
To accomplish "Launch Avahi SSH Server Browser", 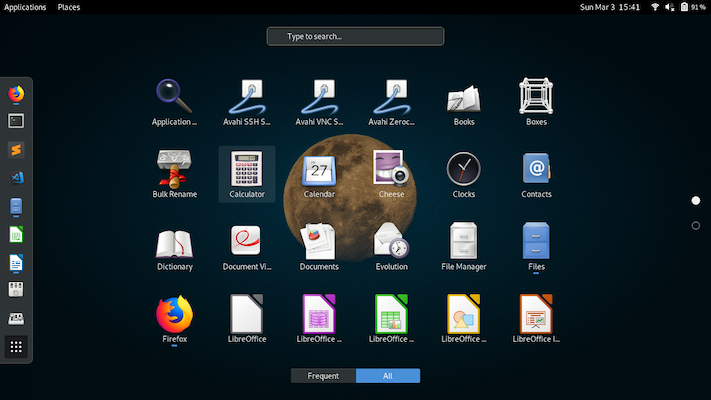I will [x=247, y=97].
